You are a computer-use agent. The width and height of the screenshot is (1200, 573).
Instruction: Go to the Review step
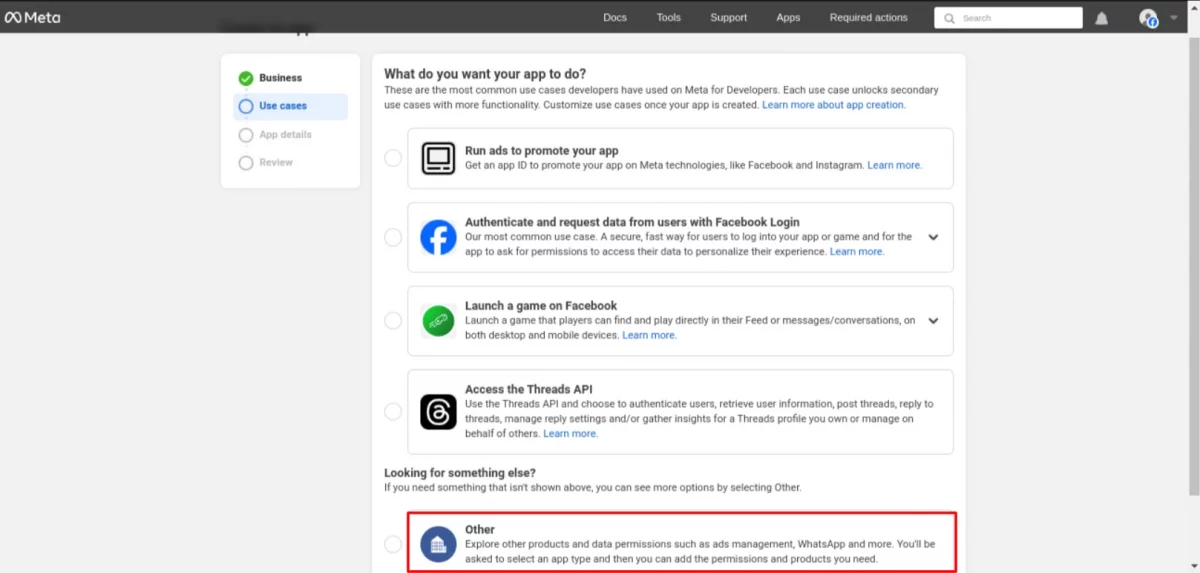click(x=276, y=162)
